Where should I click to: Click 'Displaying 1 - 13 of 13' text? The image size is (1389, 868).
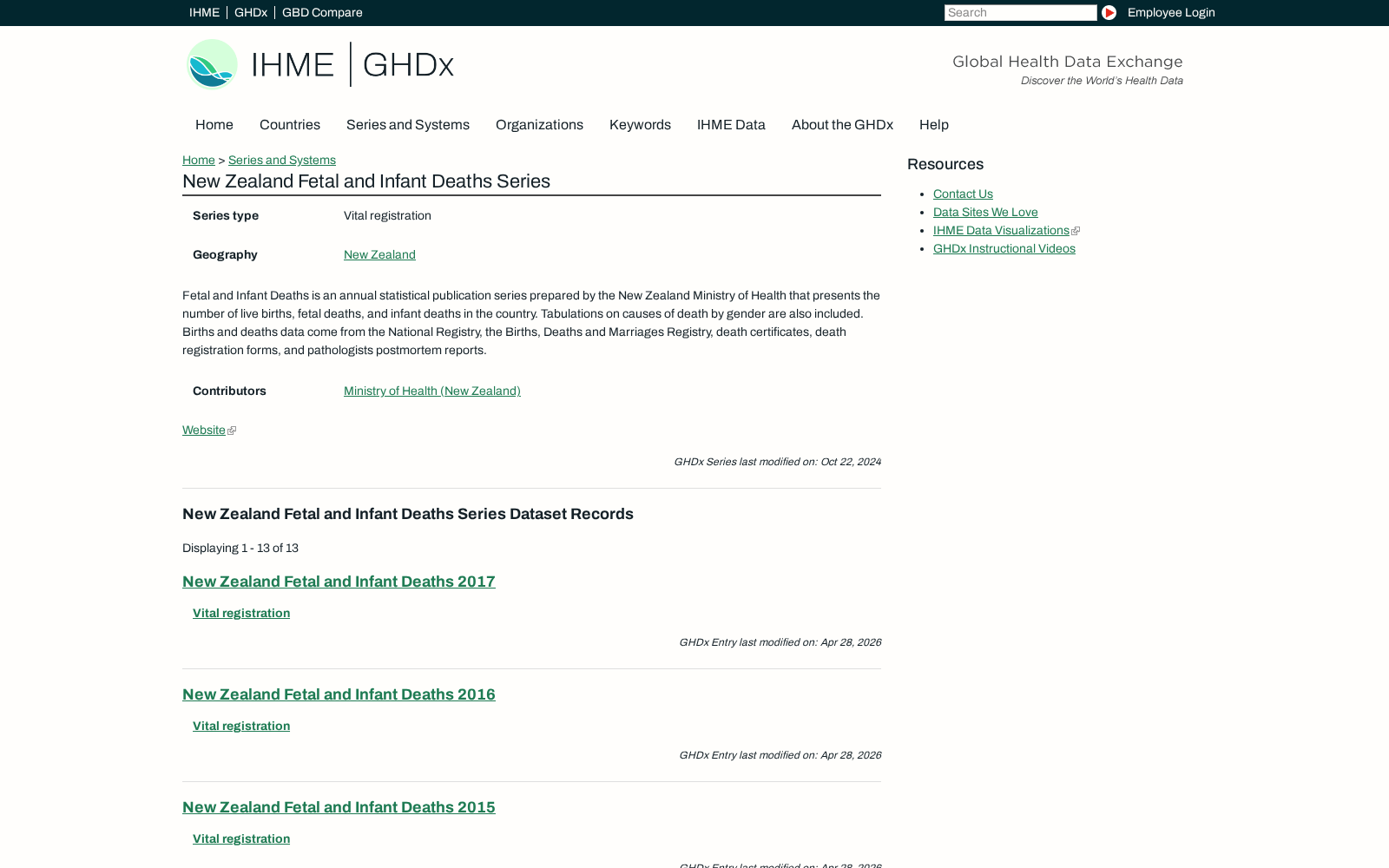coord(240,549)
